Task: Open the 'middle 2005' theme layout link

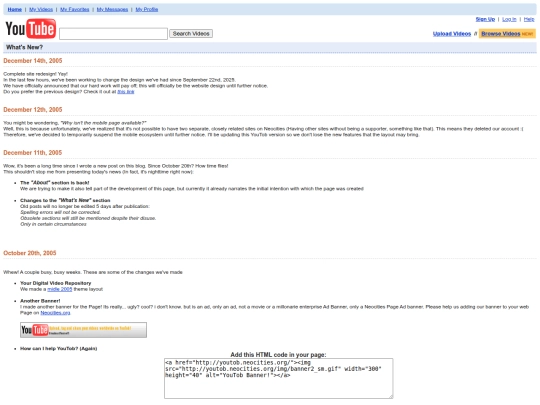Action: [x=60, y=289]
